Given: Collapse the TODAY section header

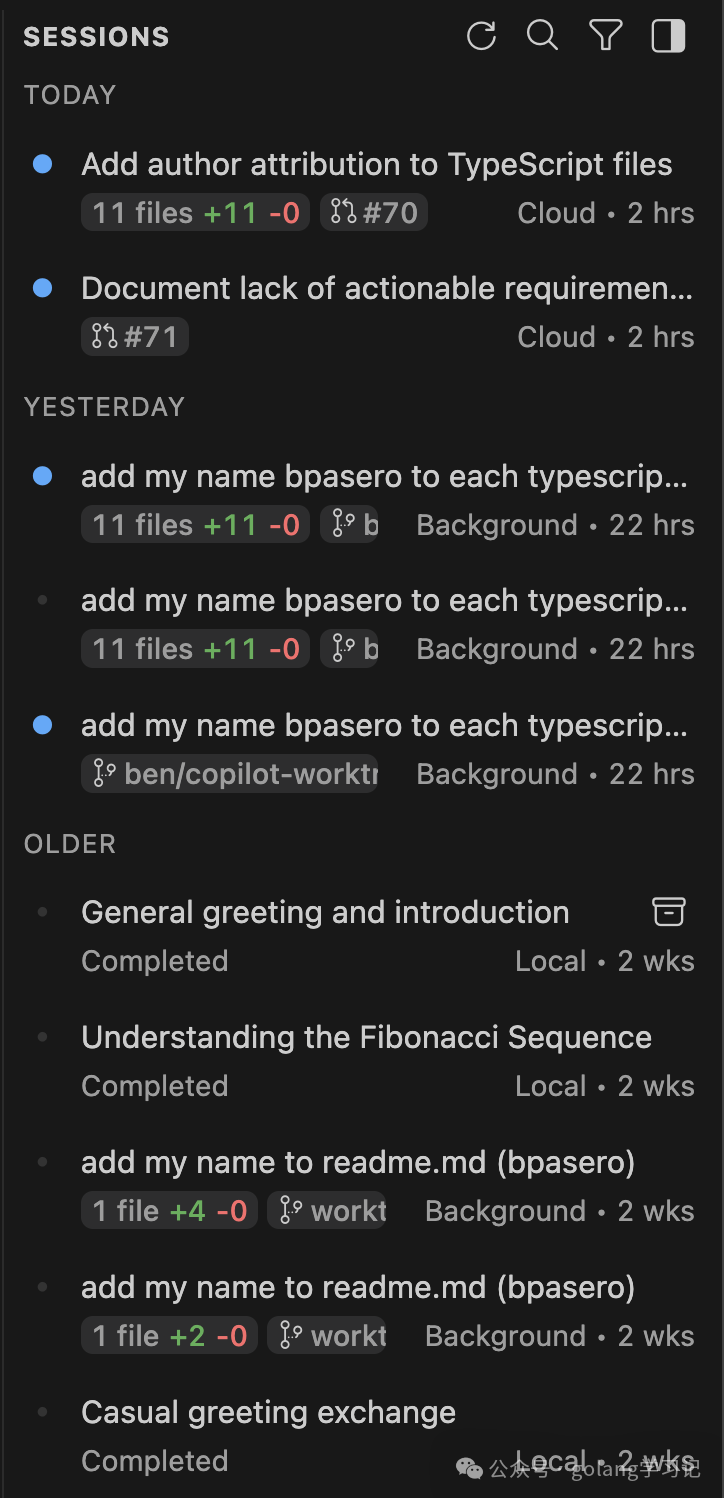Looking at the screenshot, I should (x=70, y=95).
